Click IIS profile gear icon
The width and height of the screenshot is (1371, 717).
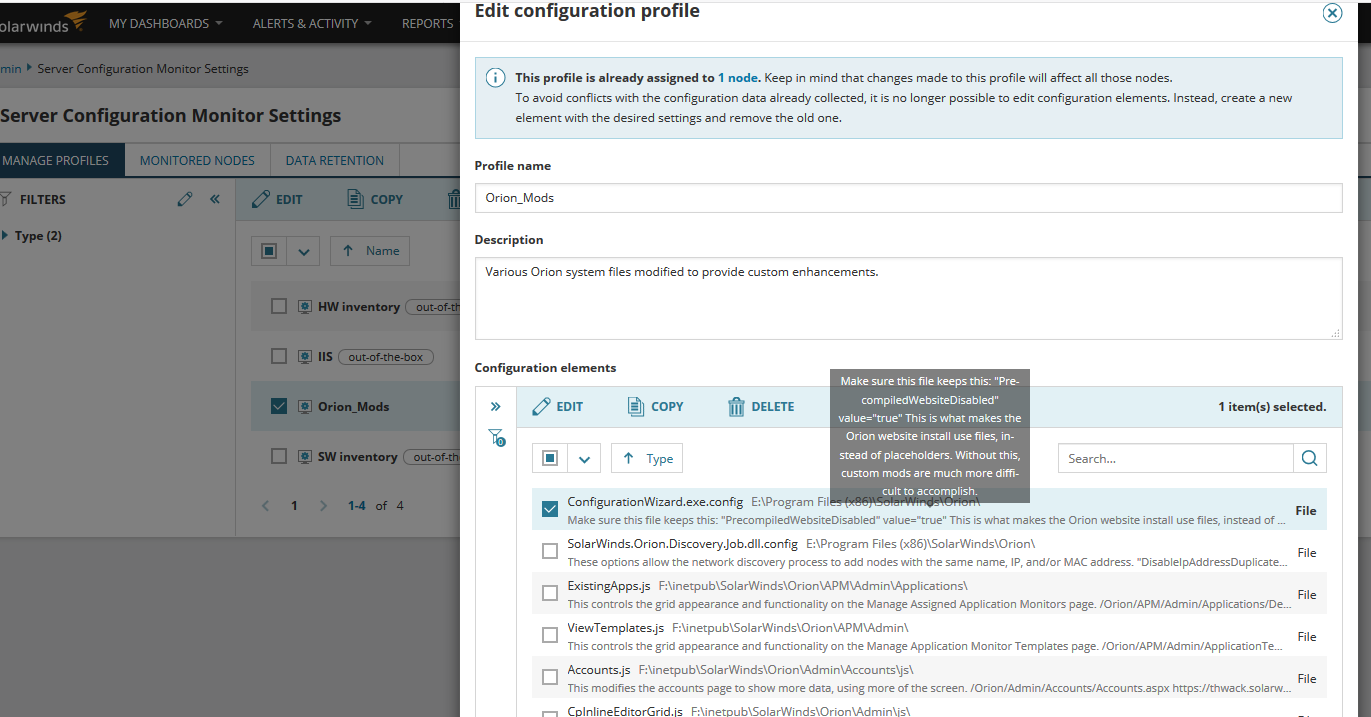coord(306,356)
